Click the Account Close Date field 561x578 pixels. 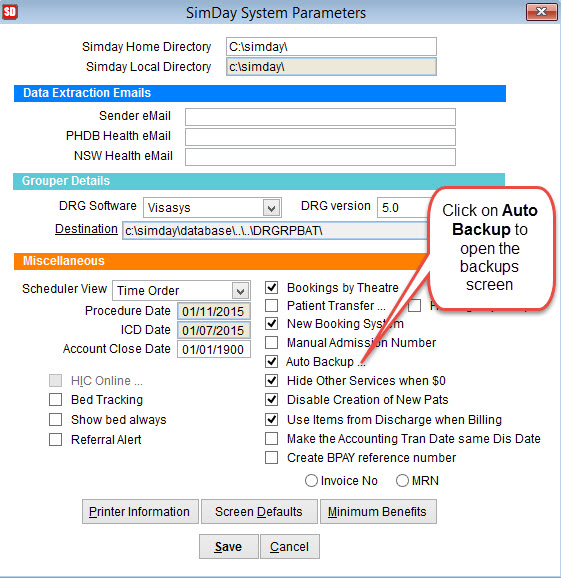click(214, 349)
